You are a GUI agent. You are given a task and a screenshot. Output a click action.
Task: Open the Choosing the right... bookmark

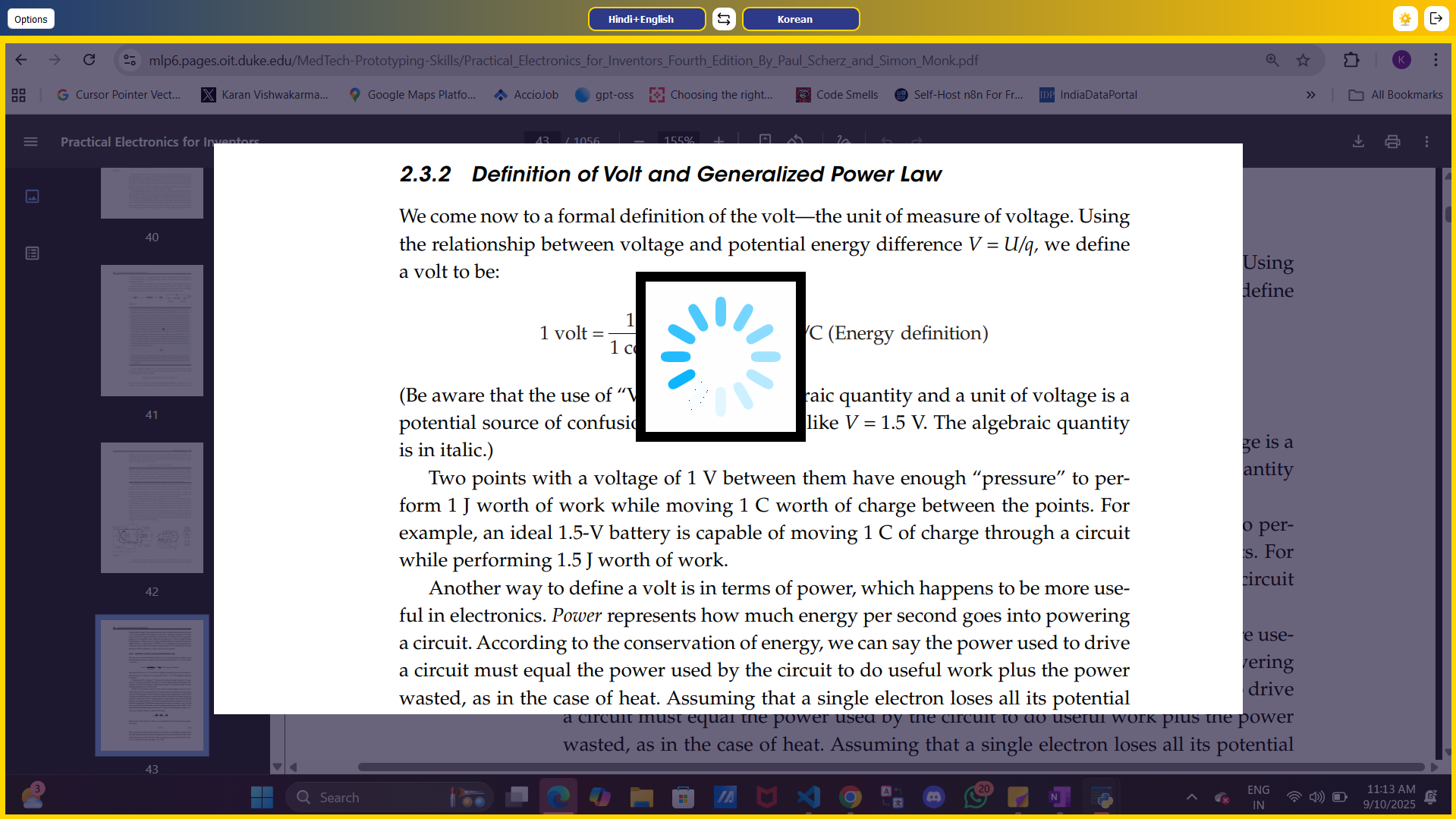(711, 95)
